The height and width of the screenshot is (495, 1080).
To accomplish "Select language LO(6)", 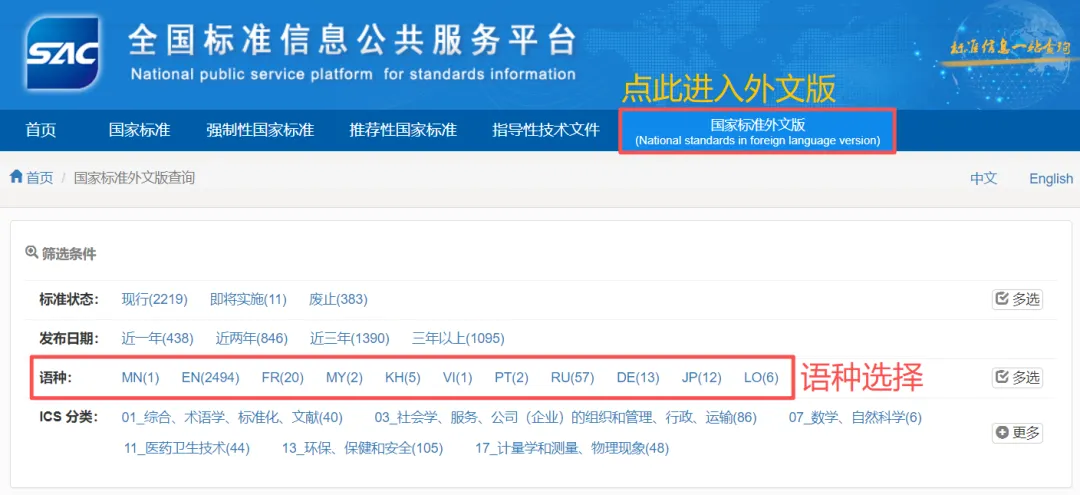I will click(x=761, y=377).
